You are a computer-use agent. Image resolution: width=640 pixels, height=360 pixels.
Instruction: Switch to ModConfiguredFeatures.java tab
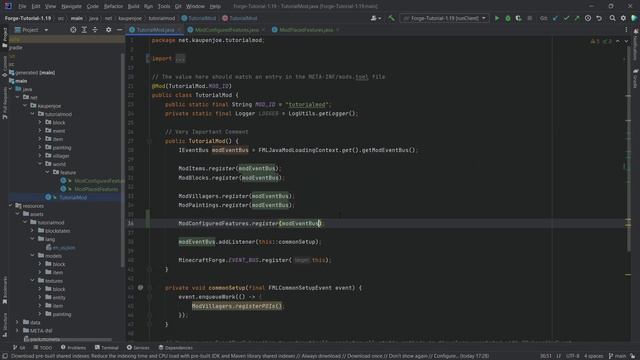[227, 30]
